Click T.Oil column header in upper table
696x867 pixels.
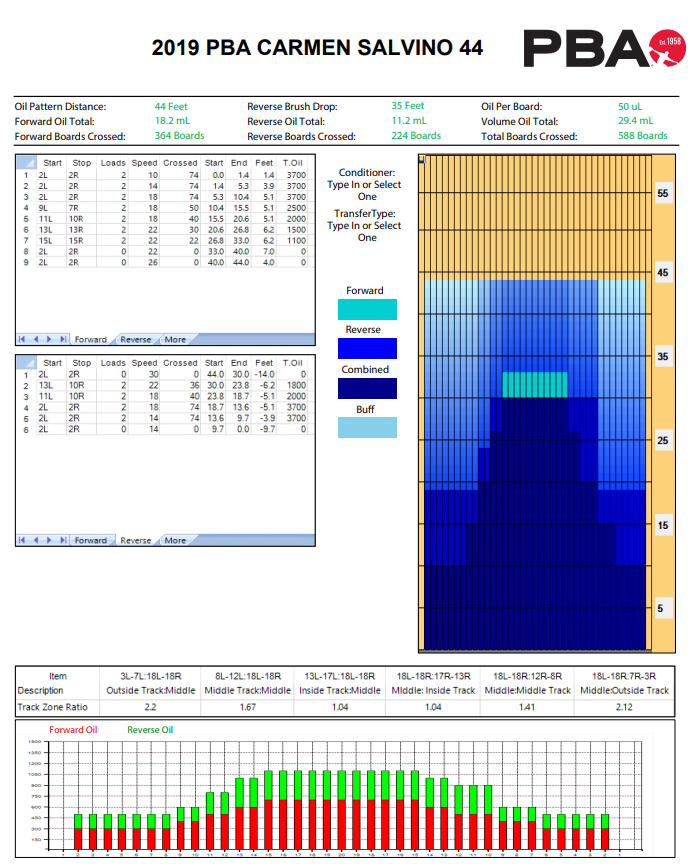(292, 163)
